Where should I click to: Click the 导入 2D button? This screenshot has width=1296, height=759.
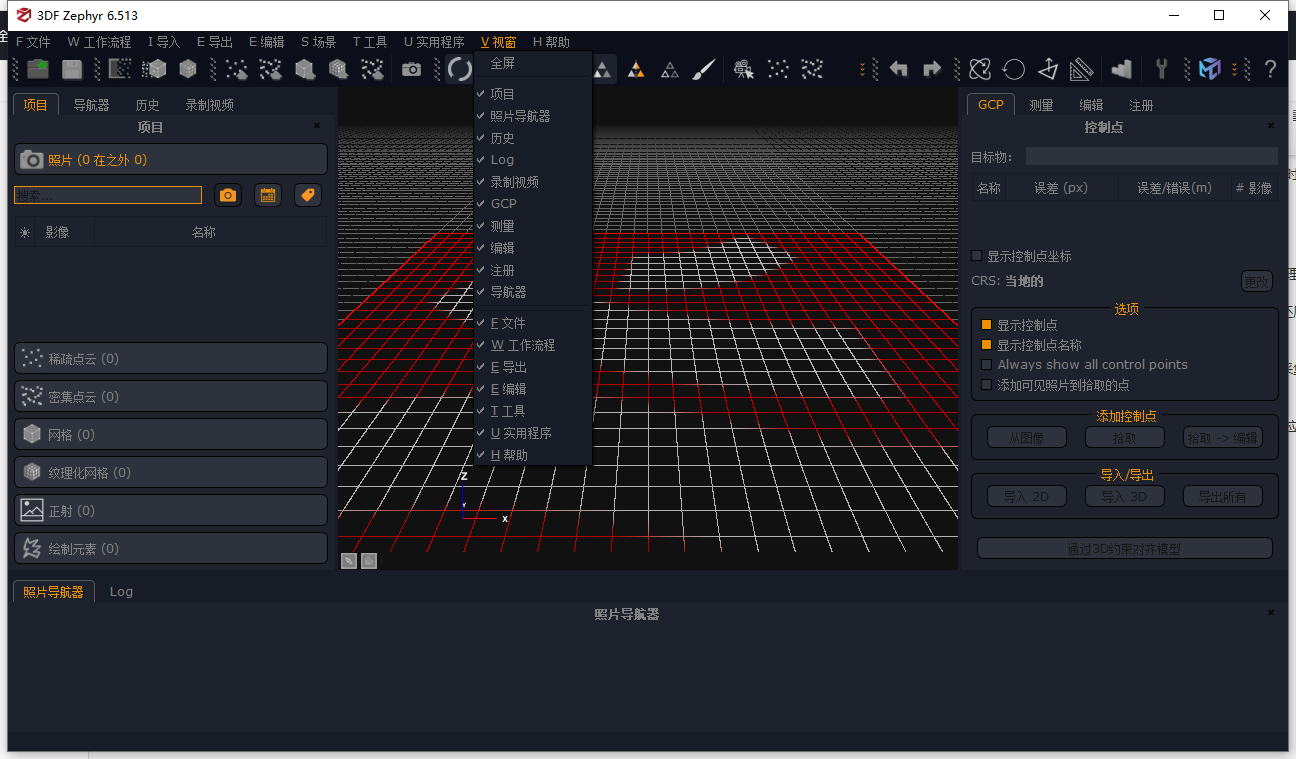coord(1026,496)
